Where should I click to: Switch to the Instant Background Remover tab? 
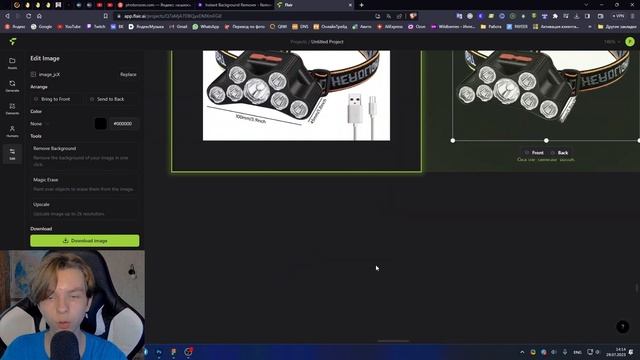(234, 5)
